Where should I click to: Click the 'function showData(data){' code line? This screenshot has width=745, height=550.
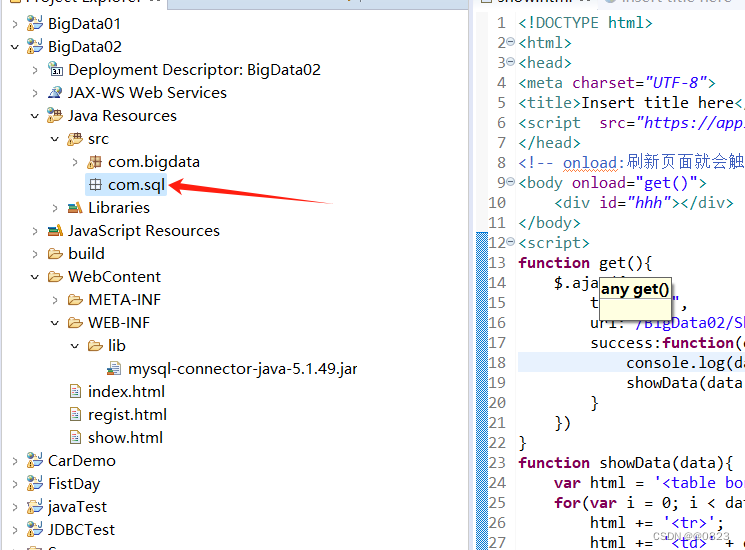click(x=625, y=463)
